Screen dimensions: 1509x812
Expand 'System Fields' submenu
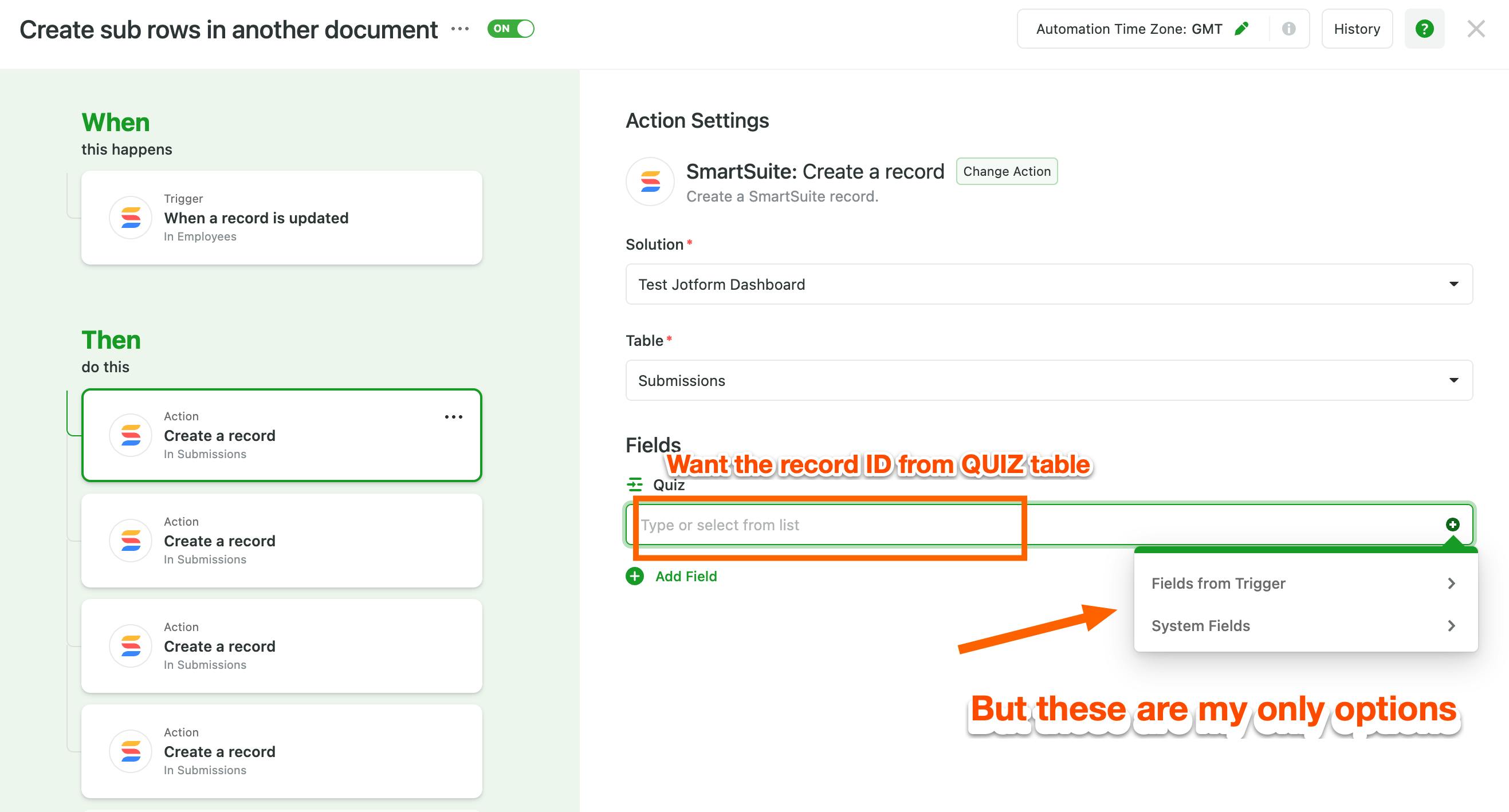pyautogui.click(x=1305, y=626)
